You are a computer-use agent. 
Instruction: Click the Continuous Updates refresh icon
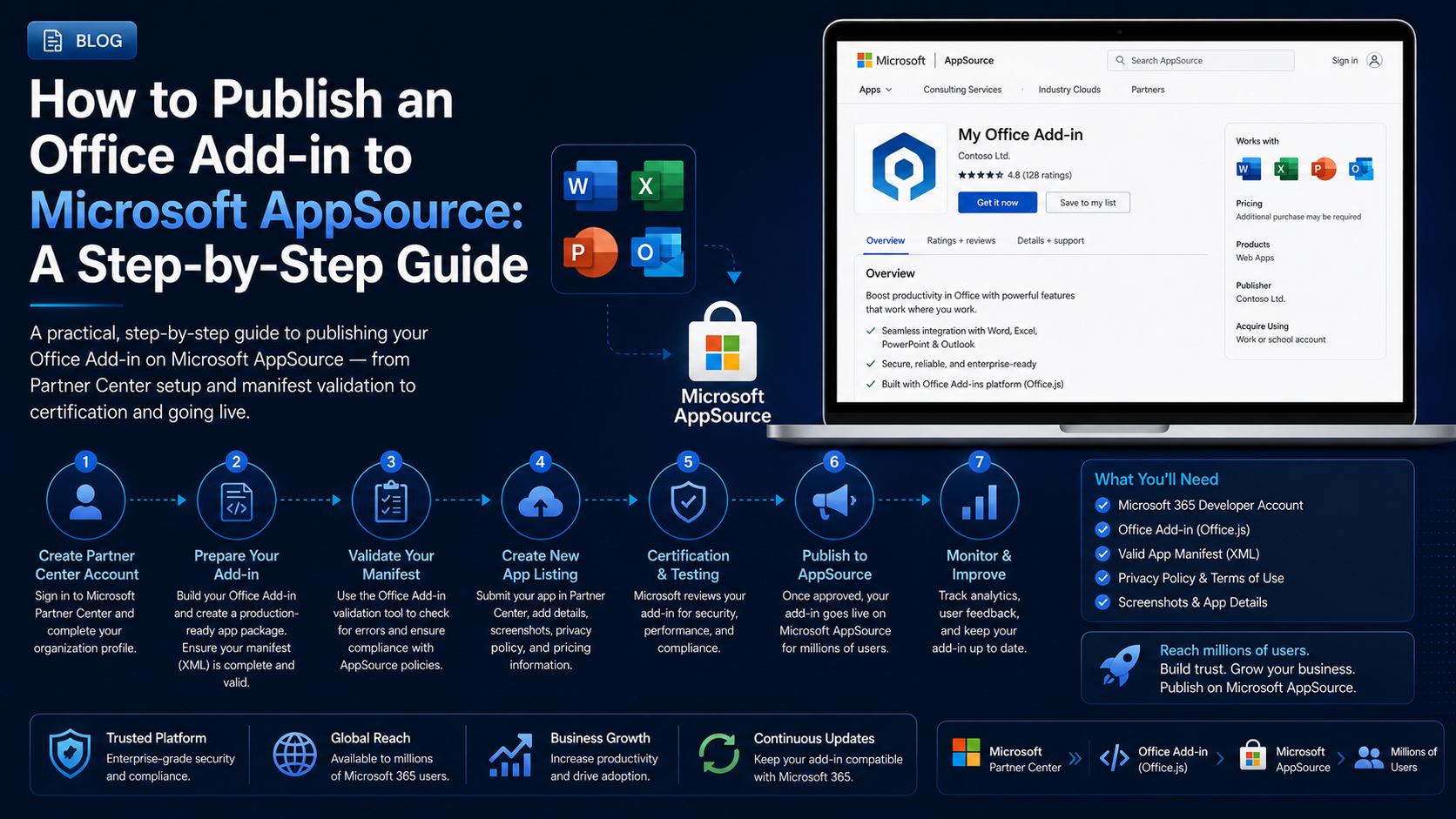(x=718, y=754)
